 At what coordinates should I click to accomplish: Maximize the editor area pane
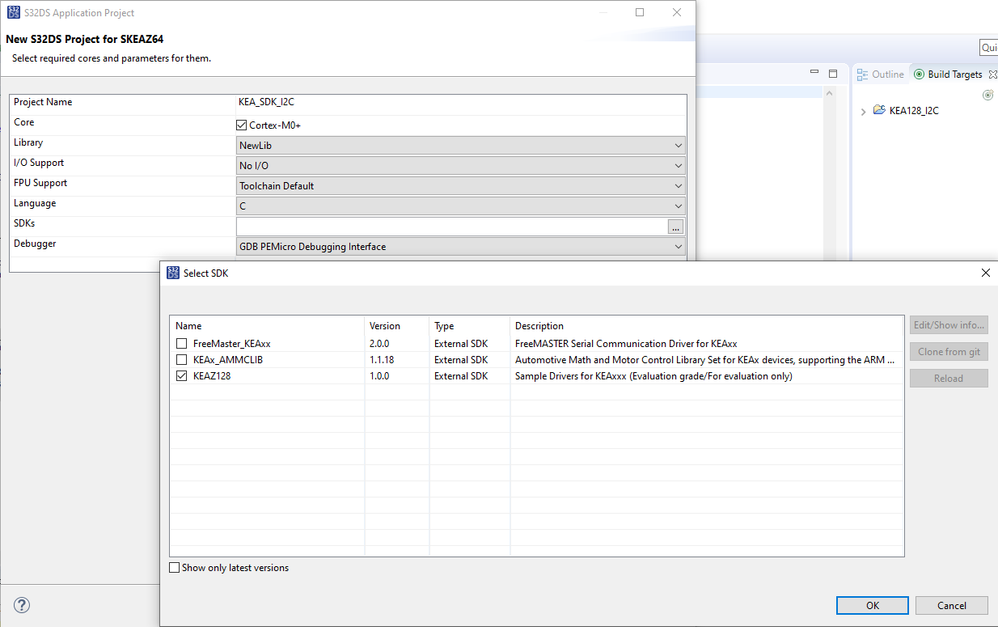[833, 73]
